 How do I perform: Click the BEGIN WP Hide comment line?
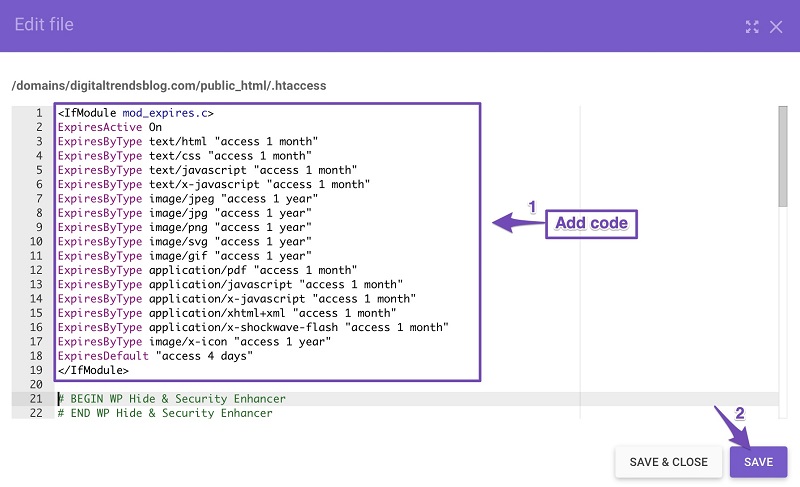(x=171, y=399)
